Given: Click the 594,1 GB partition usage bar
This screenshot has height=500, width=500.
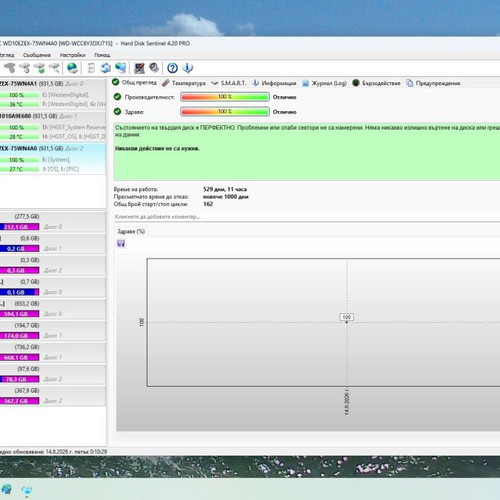Looking at the screenshot, I should [x=19, y=314].
